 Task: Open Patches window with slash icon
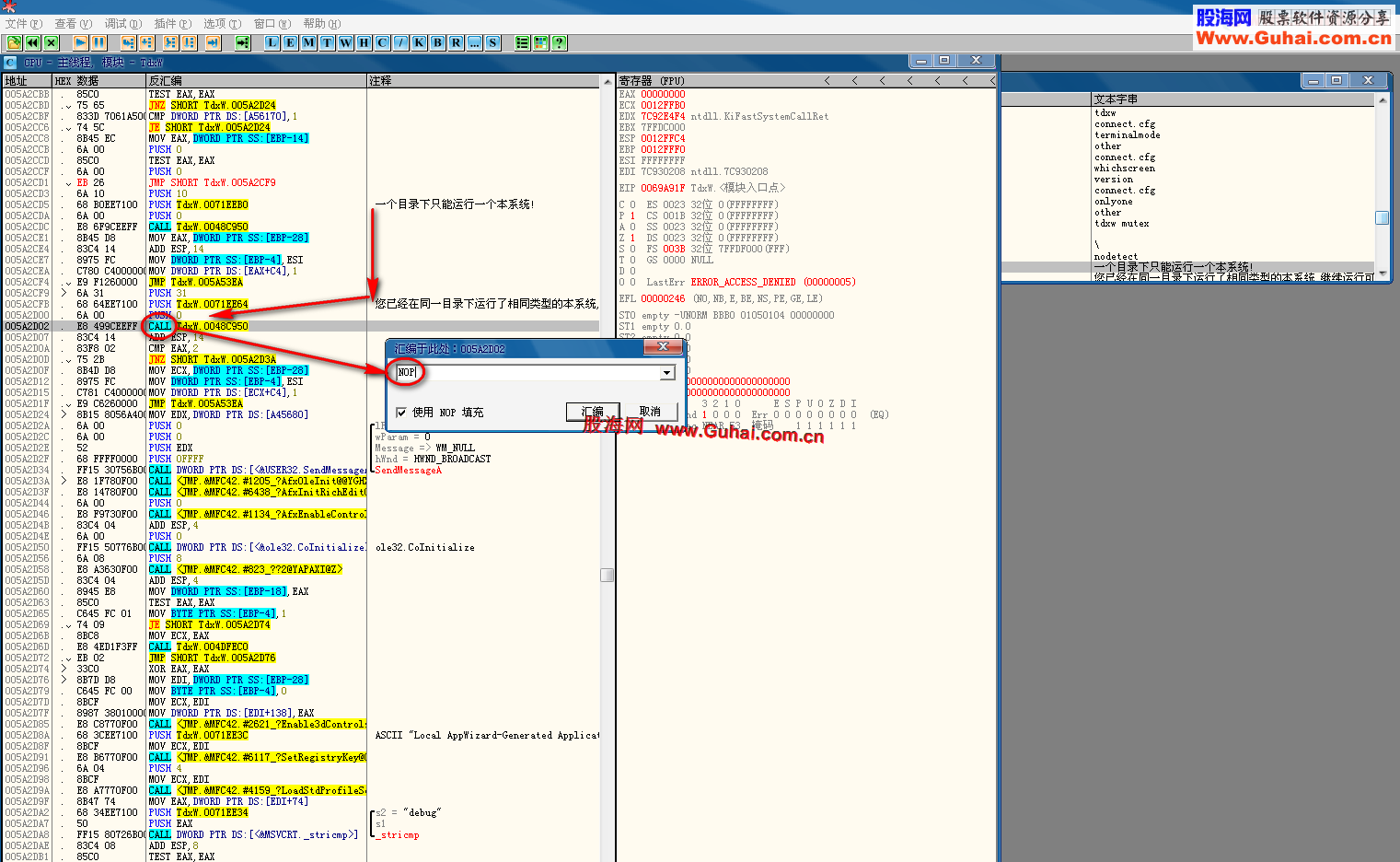coord(400,42)
